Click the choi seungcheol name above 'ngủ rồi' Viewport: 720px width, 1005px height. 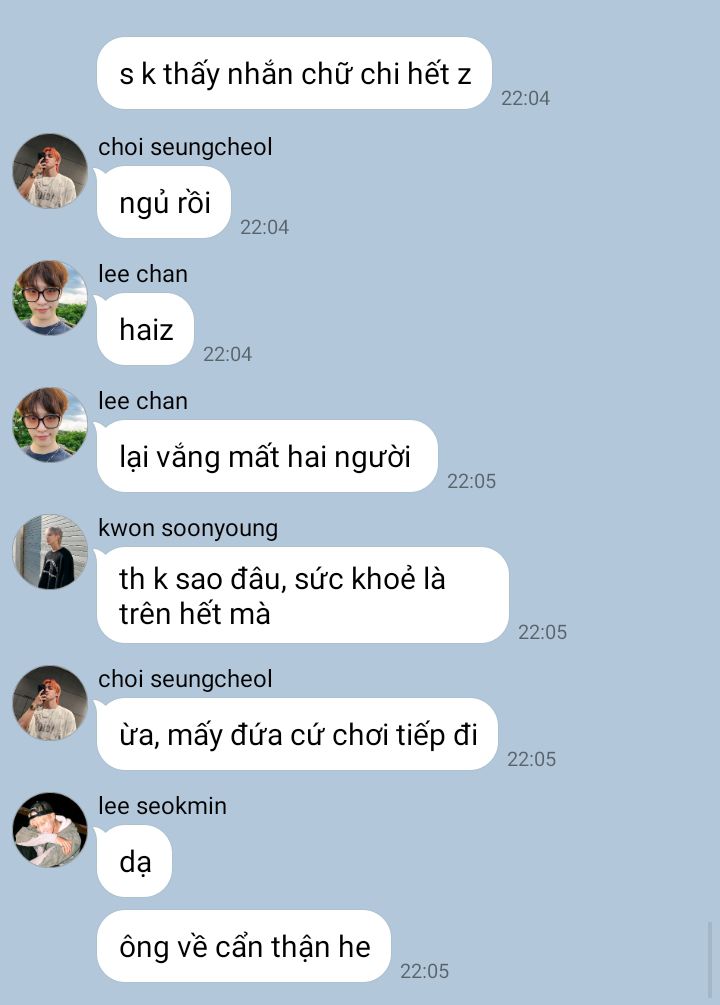click(185, 147)
